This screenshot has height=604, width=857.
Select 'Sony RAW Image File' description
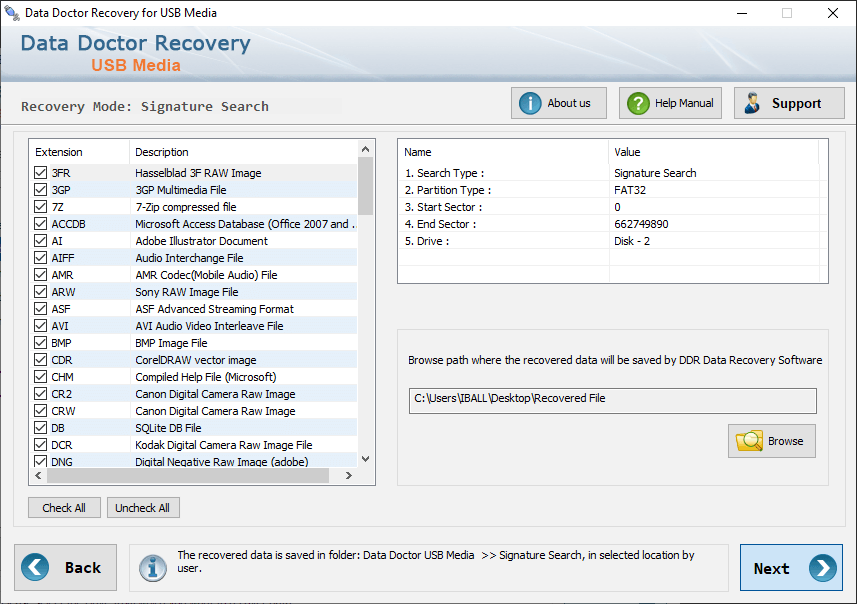click(187, 291)
